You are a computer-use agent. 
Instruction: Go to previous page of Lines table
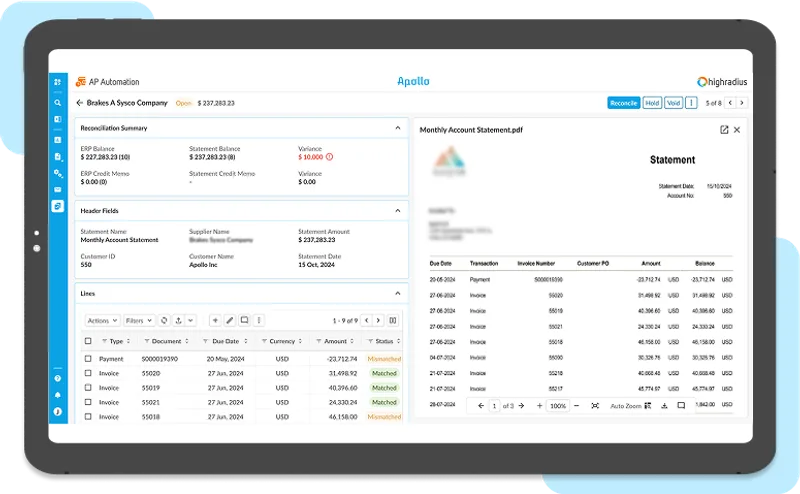[x=366, y=320]
